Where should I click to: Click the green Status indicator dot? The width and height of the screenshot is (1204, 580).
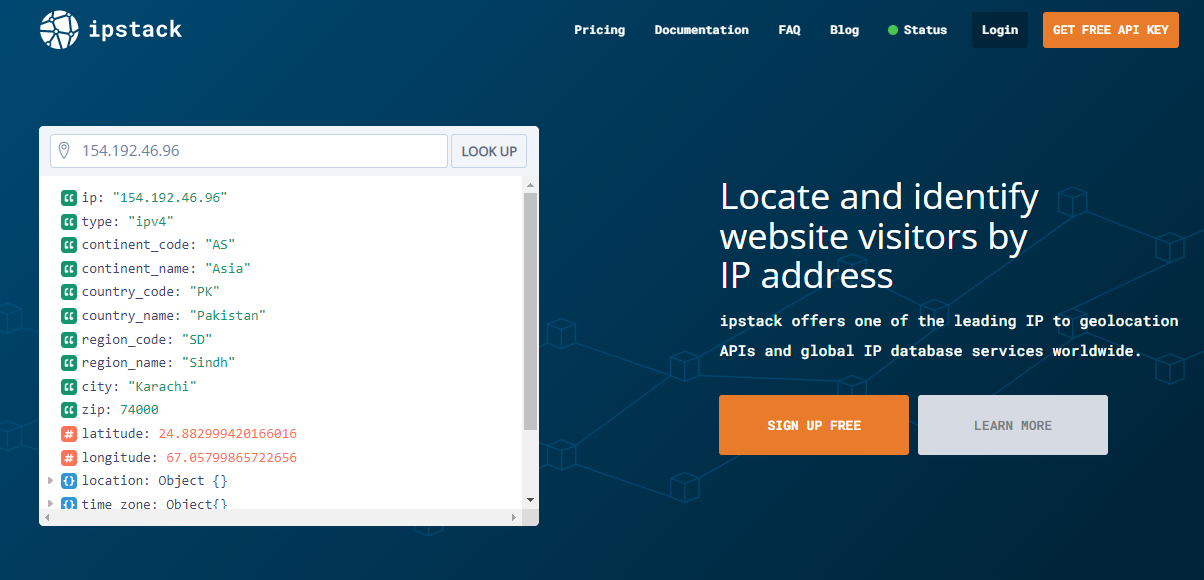tap(893, 30)
